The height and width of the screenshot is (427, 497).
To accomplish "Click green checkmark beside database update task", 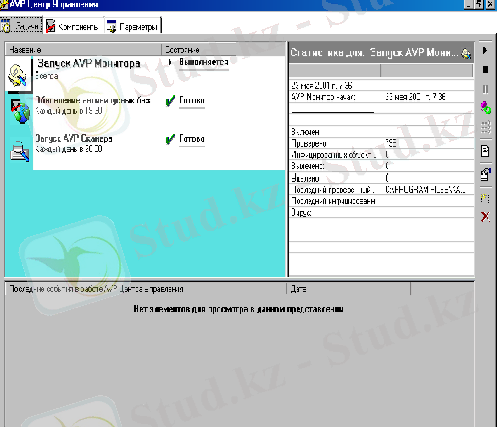I will (170, 101).
